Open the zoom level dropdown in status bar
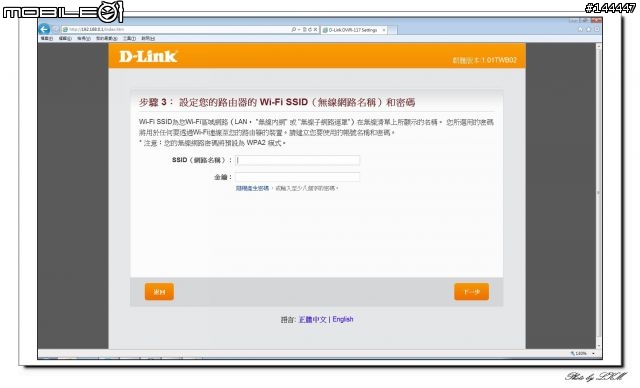 click(x=593, y=353)
